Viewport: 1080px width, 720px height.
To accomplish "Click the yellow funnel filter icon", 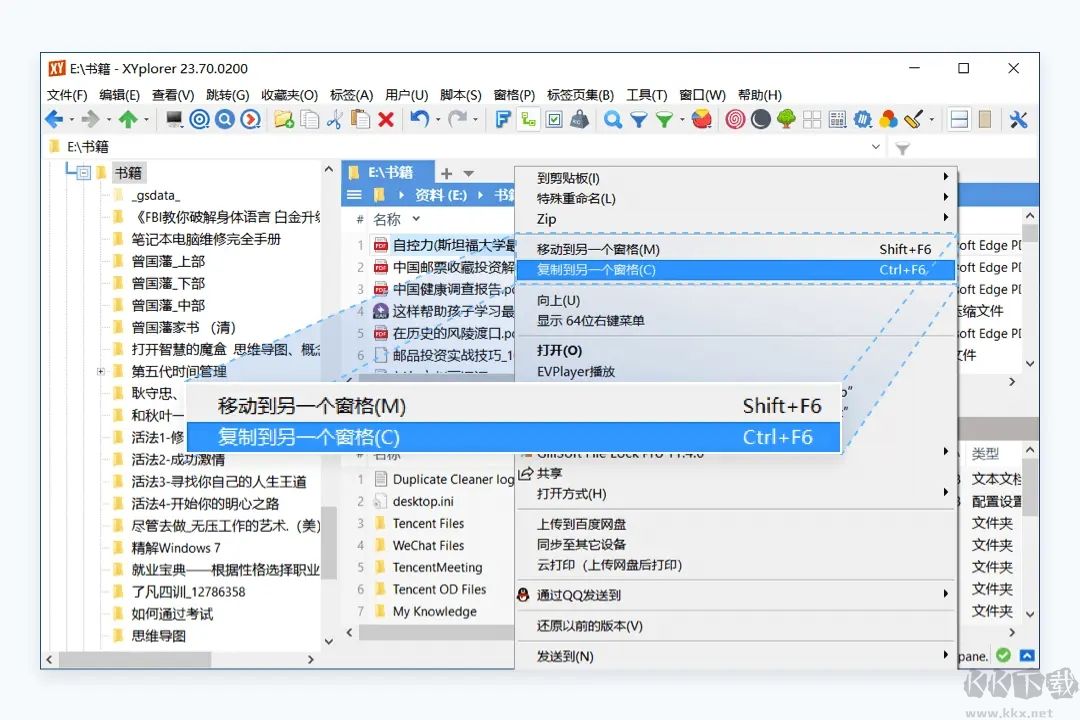I will pyautogui.click(x=663, y=119).
